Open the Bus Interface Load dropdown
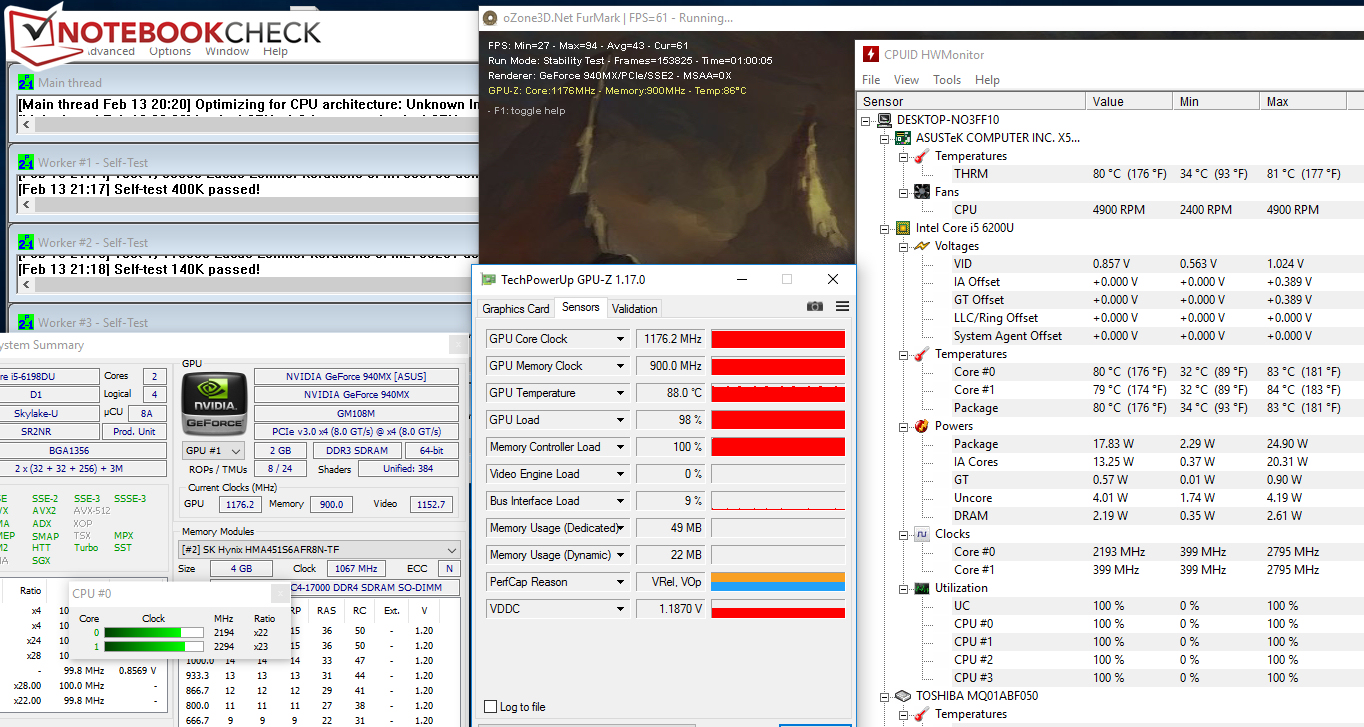 point(621,501)
